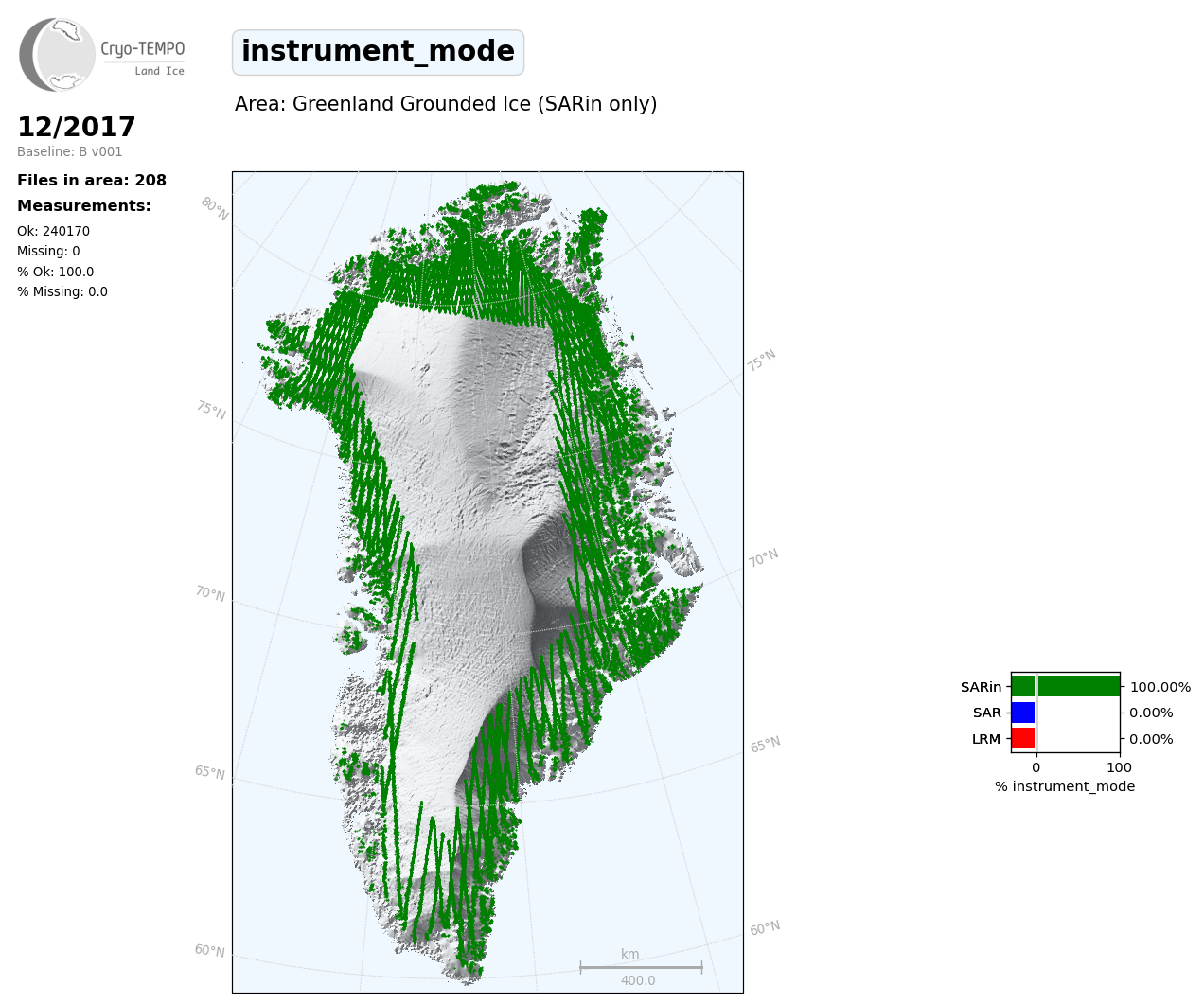Click the Cryo-TEMPO Land Ice logo
This screenshot has height=1003, width=1204.
point(102,55)
